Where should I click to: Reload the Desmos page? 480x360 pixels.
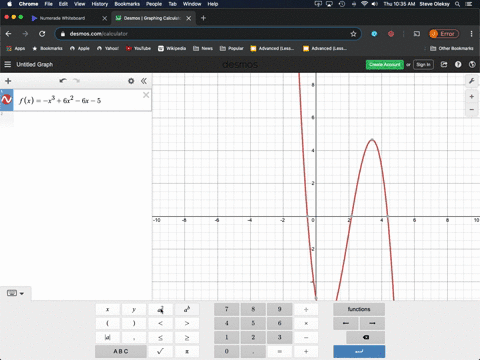pyautogui.click(x=42, y=34)
